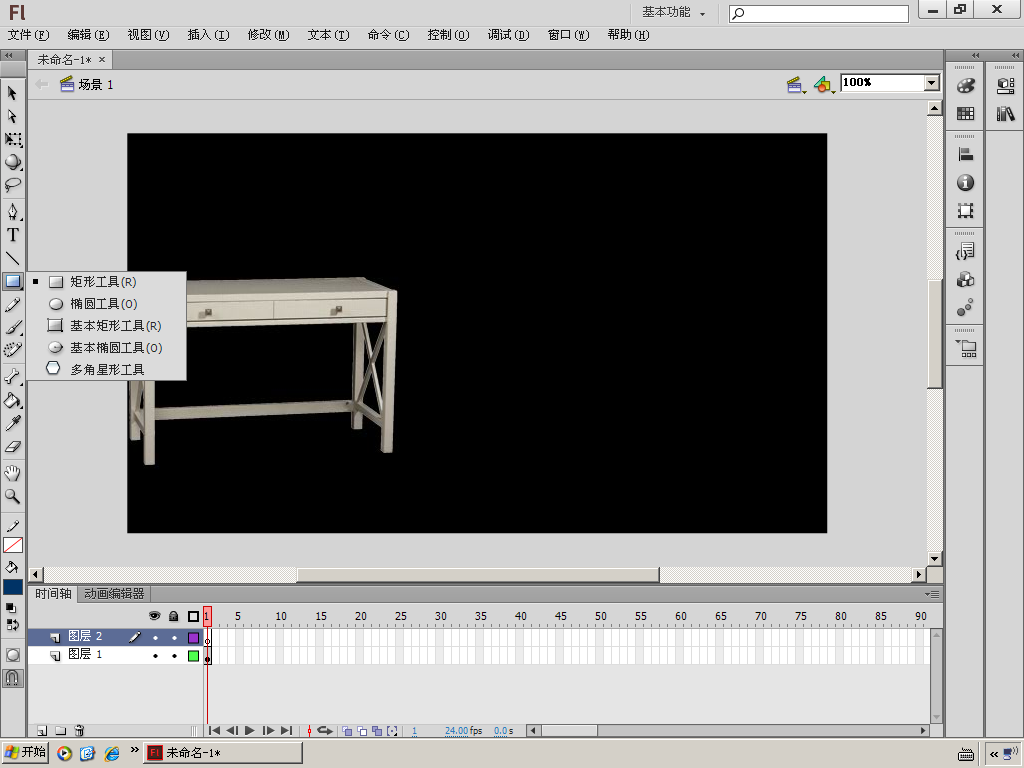Select the Line tool
The image size is (1024, 768).
[12, 258]
